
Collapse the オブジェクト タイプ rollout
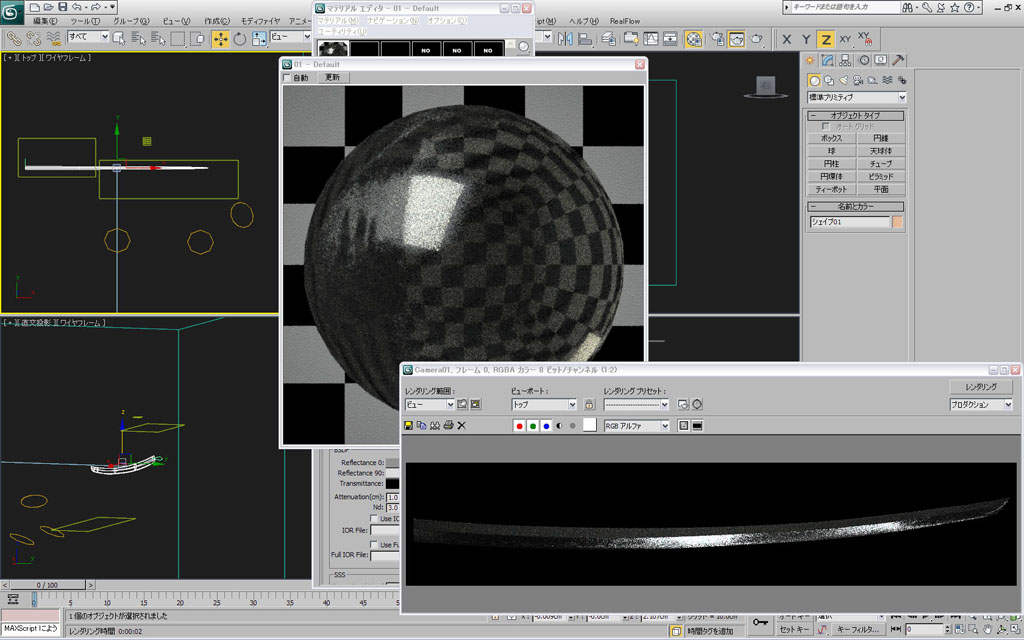tap(857, 116)
